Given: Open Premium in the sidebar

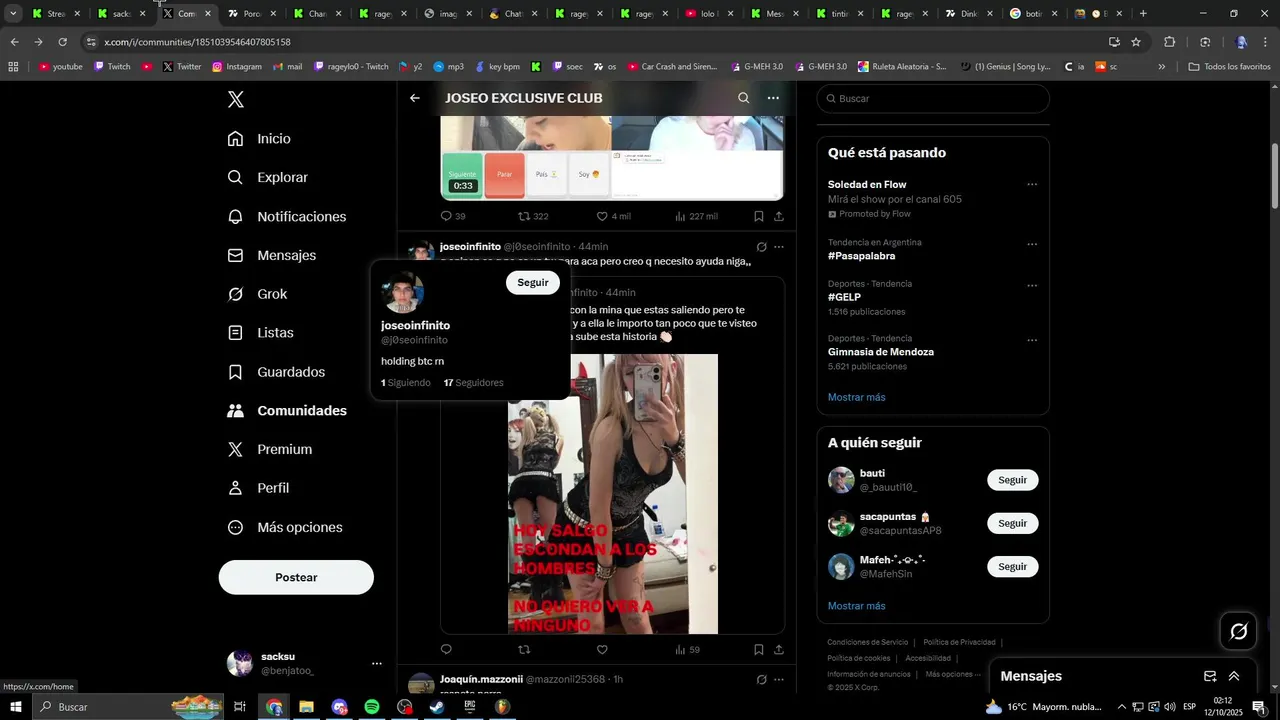Looking at the screenshot, I should point(269,450).
